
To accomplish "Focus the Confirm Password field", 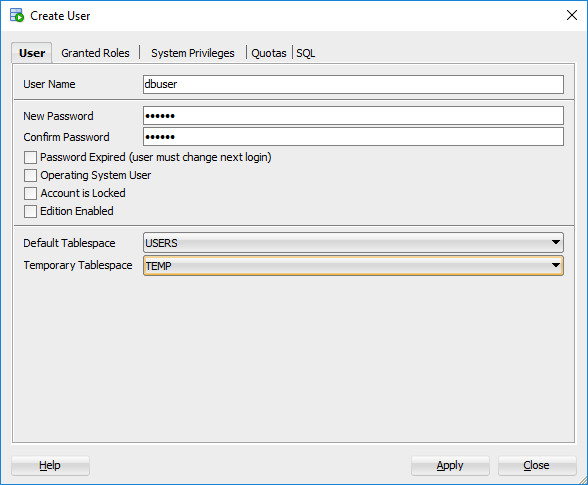I will (x=353, y=137).
